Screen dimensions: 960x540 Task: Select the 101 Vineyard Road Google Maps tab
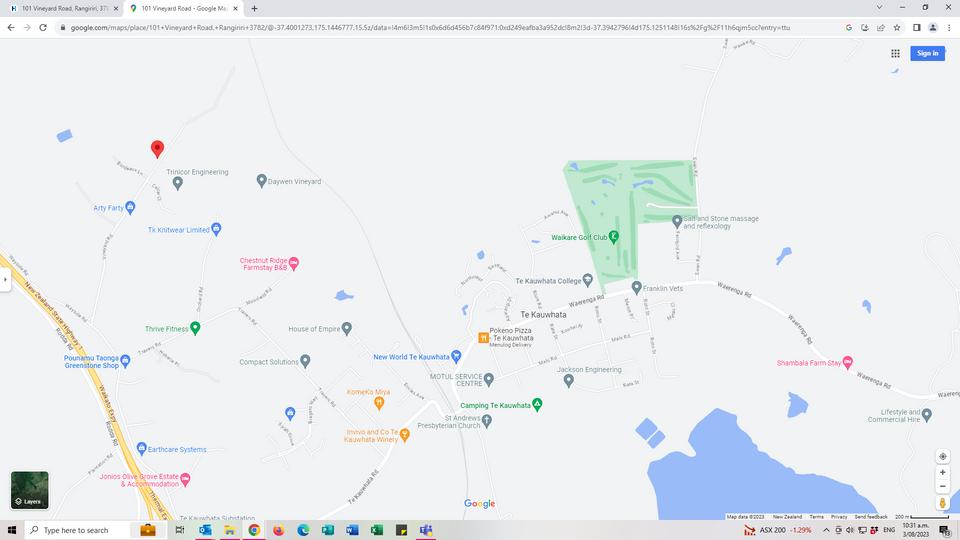tap(182, 9)
